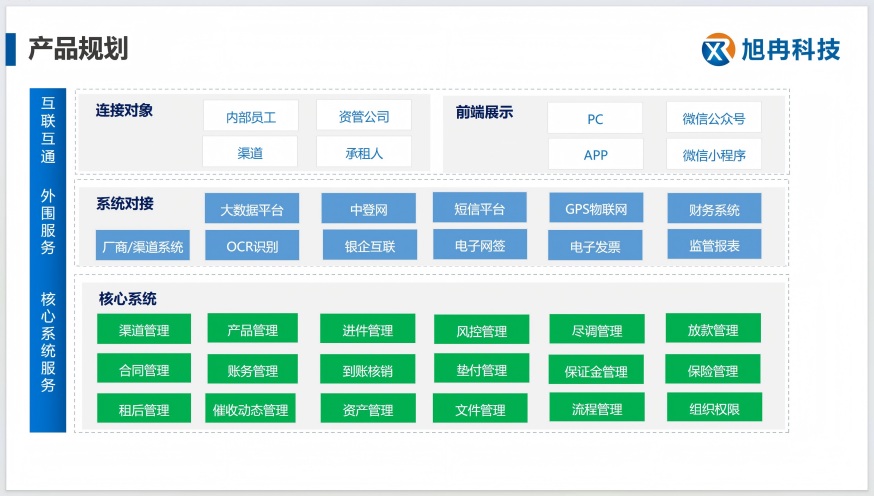This screenshot has height=496, width=874.
Task: Select the 电子发票 block
Action: coord(595,245)
